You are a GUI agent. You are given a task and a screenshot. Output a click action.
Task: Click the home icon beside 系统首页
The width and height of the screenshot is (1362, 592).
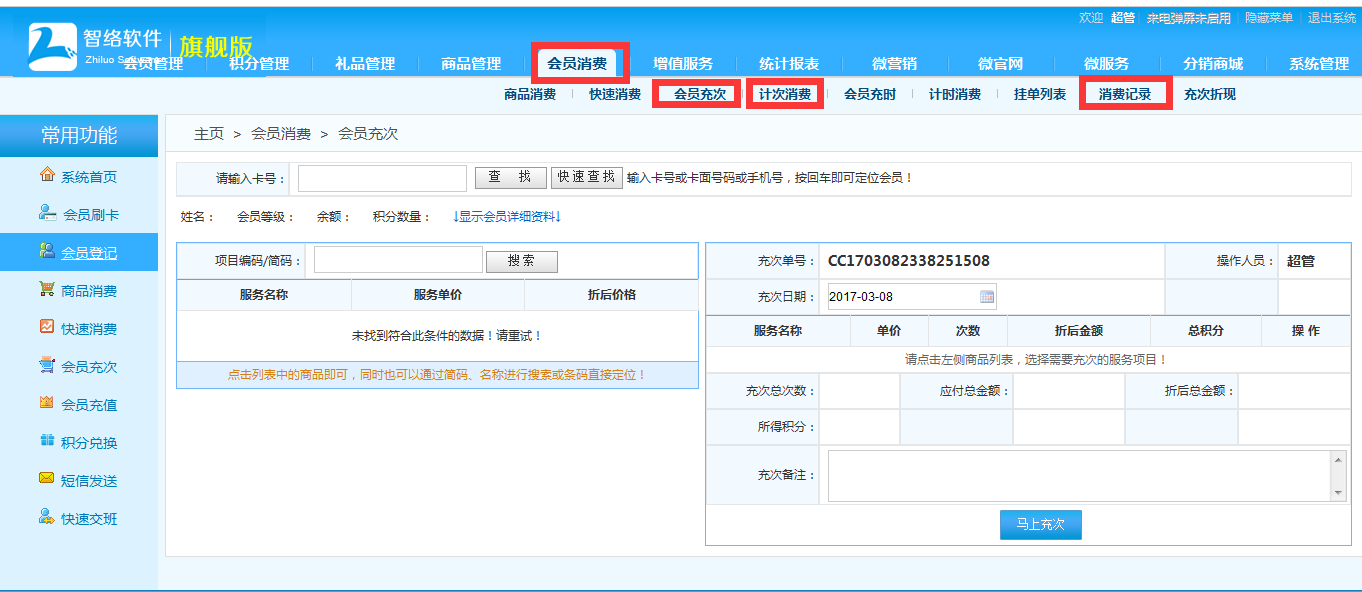pos(47,176)
